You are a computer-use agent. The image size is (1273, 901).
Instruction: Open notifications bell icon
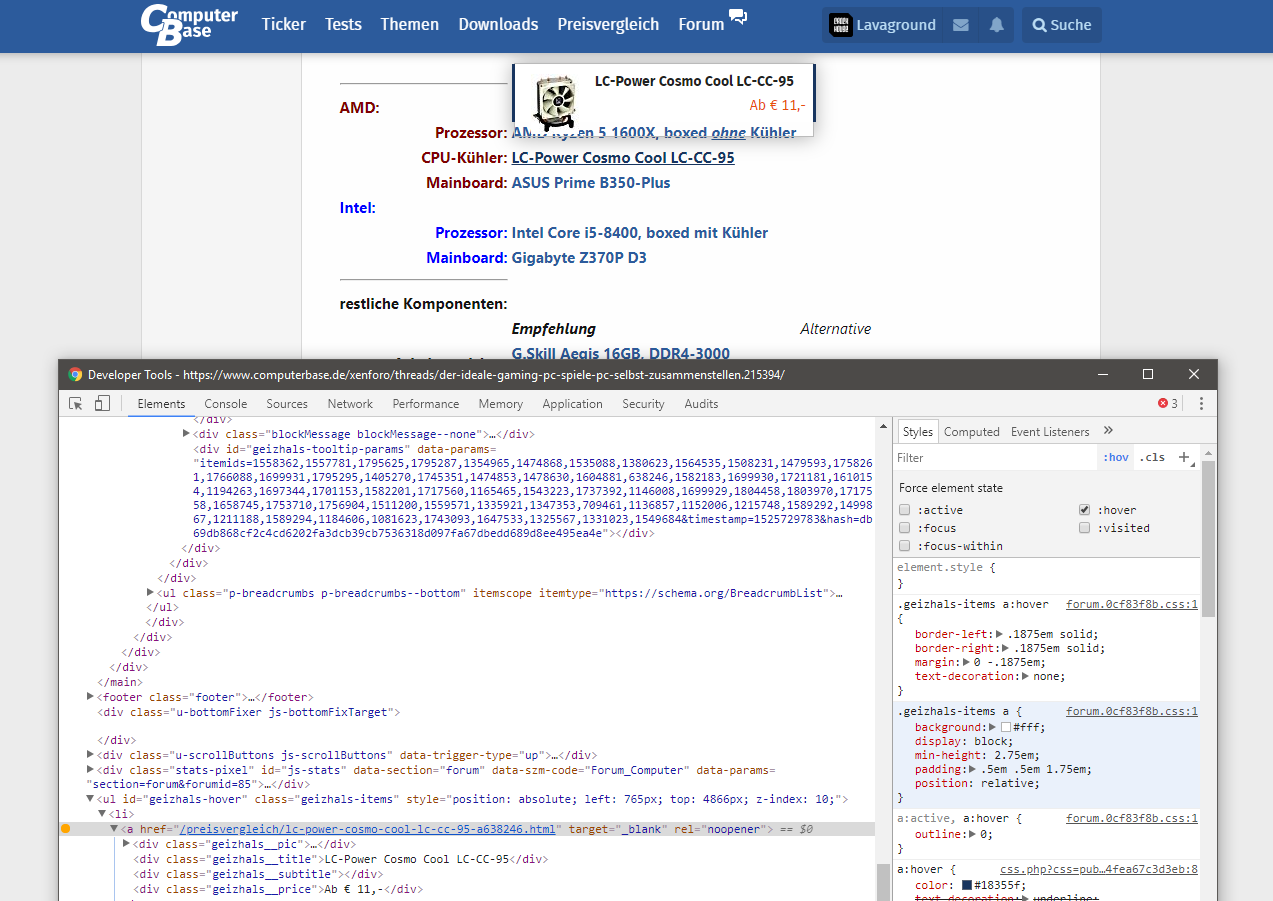[x=997, y=25]
